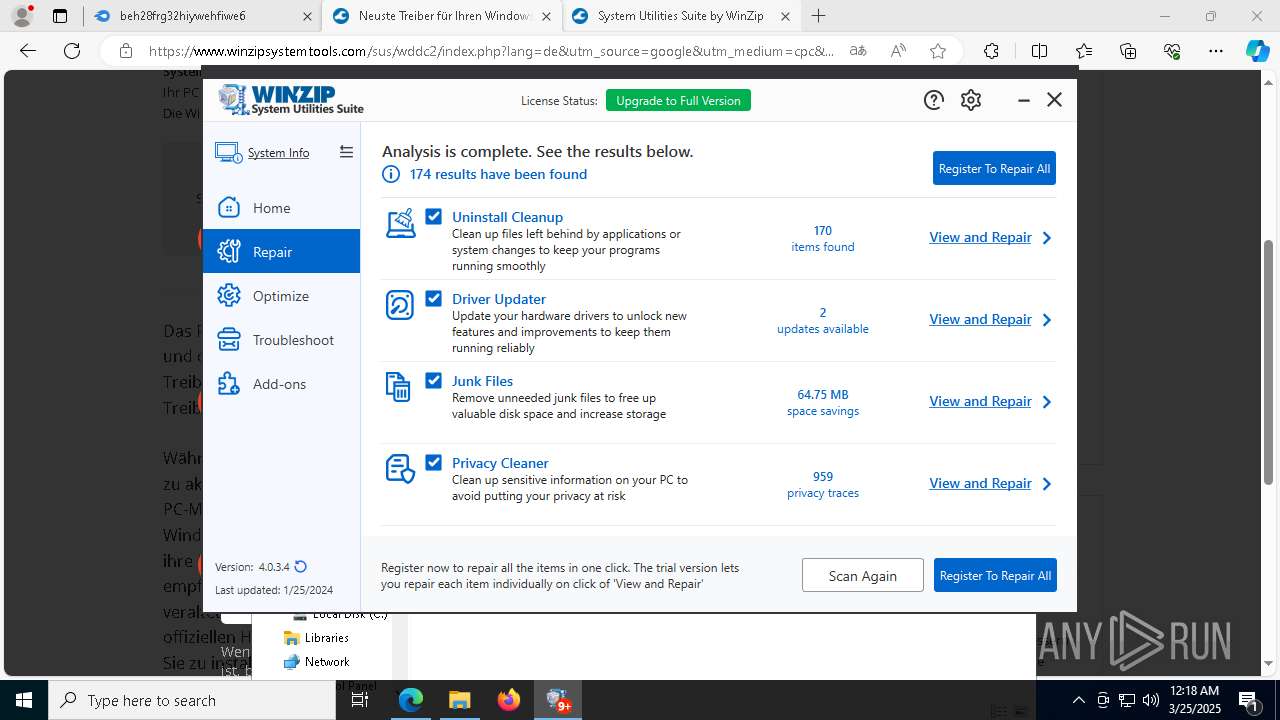Uncheck the Driver Updater checkbox
This screenshot has width=1280, height=720.
(x=433, y=298)
